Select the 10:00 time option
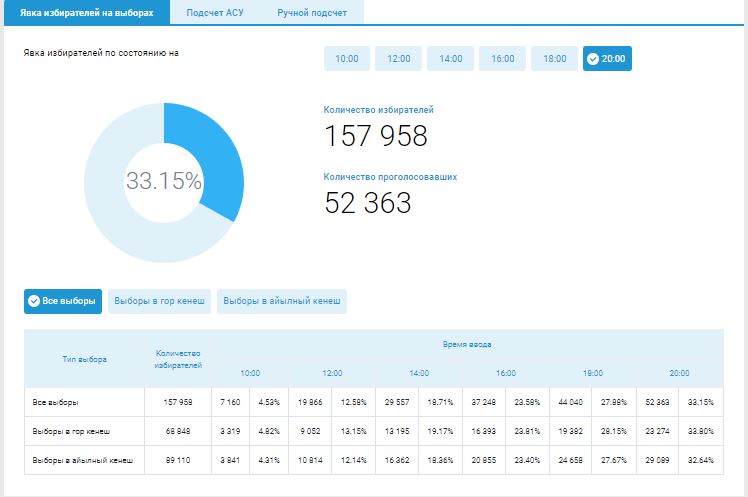This screenshot has width=748, height=497. tap(347, 59)
